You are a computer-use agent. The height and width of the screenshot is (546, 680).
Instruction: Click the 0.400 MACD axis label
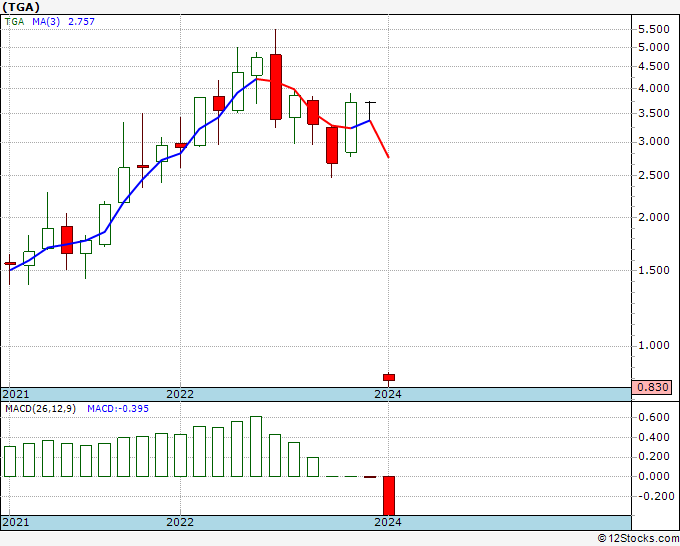coord(654,438)
